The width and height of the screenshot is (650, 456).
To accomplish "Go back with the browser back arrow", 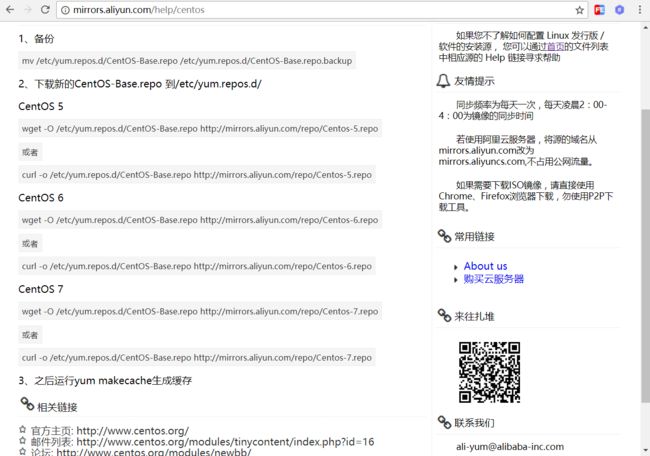I will coord(10,10).
